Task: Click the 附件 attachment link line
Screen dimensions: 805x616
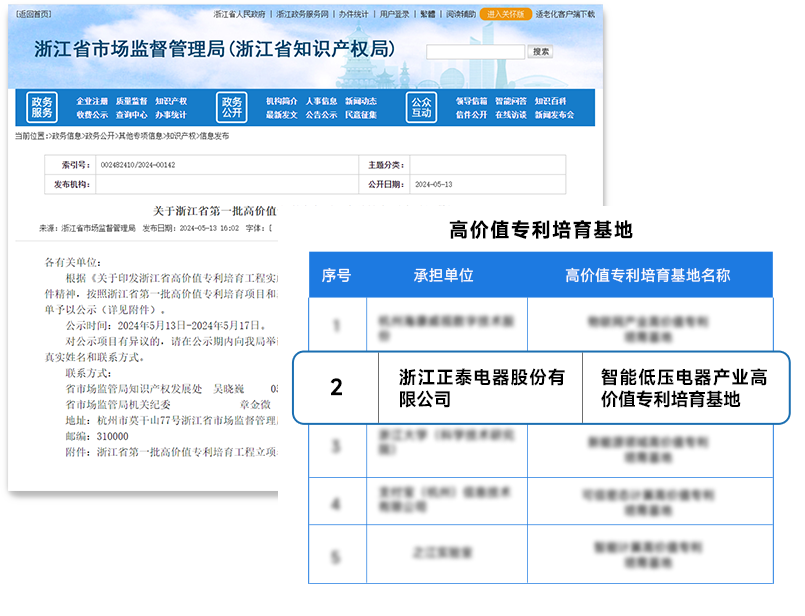Action: tap(171, 452)
